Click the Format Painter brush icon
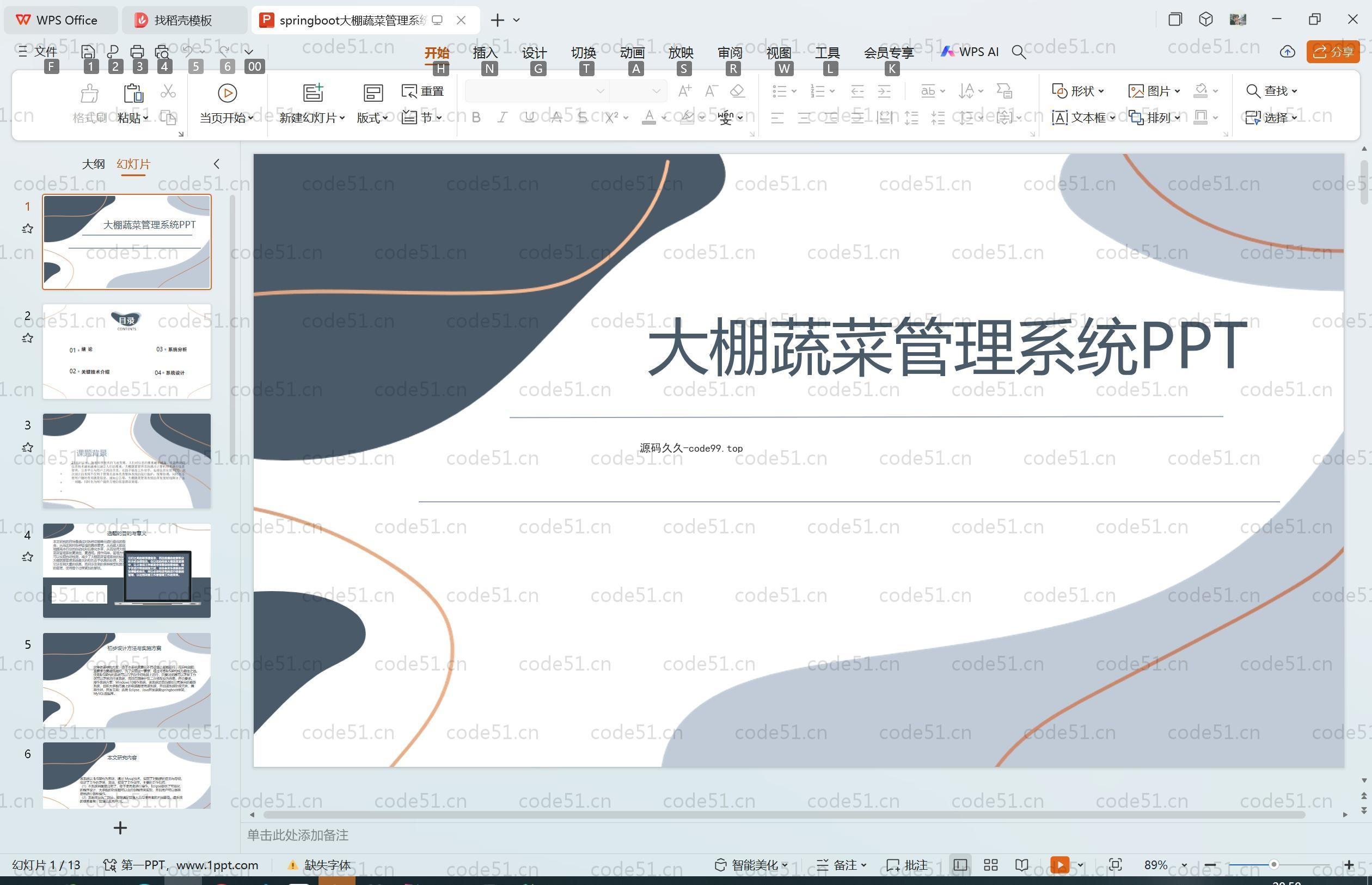 [x=90, y=93]
